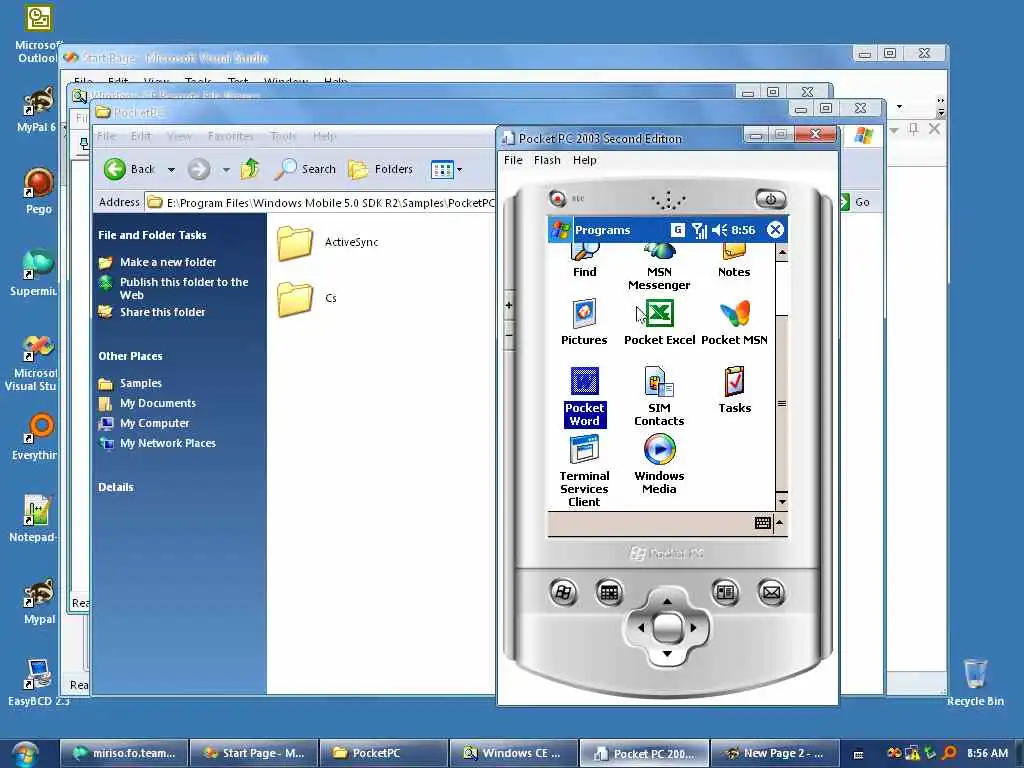Launch Pocket Word program icon
The image size is (1024, 768).
coord(584,396)
